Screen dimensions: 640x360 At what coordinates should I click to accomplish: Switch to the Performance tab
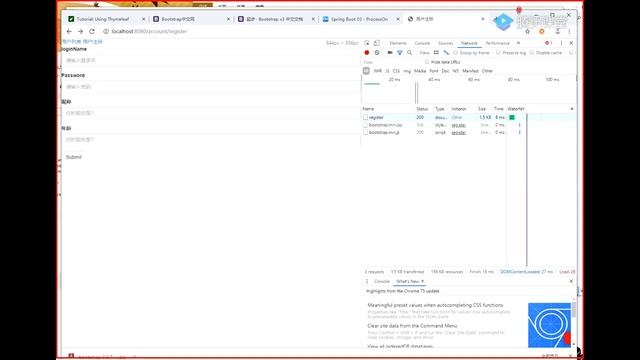point(498,43)
